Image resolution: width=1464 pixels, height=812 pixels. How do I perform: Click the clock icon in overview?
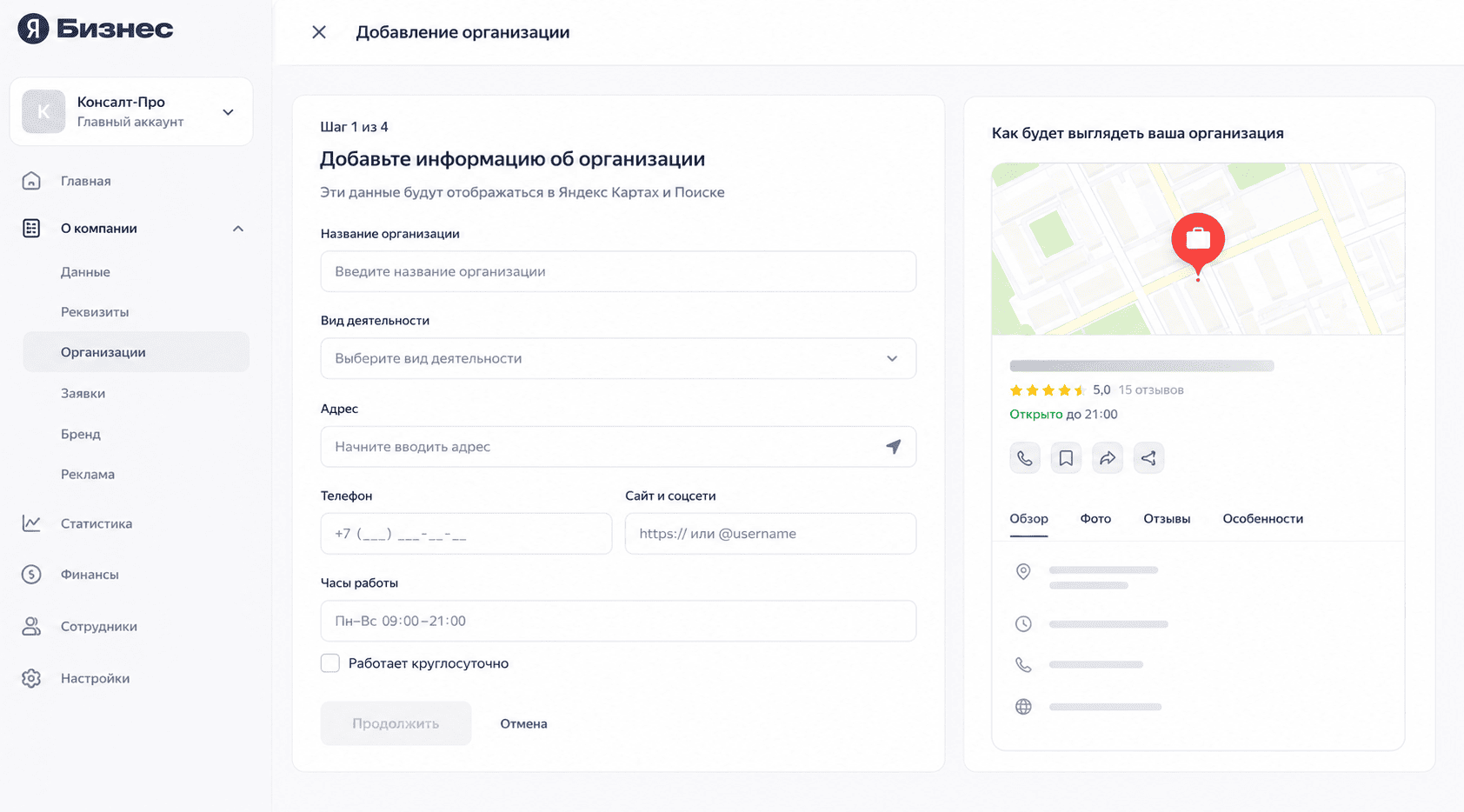pos(1023,624)
